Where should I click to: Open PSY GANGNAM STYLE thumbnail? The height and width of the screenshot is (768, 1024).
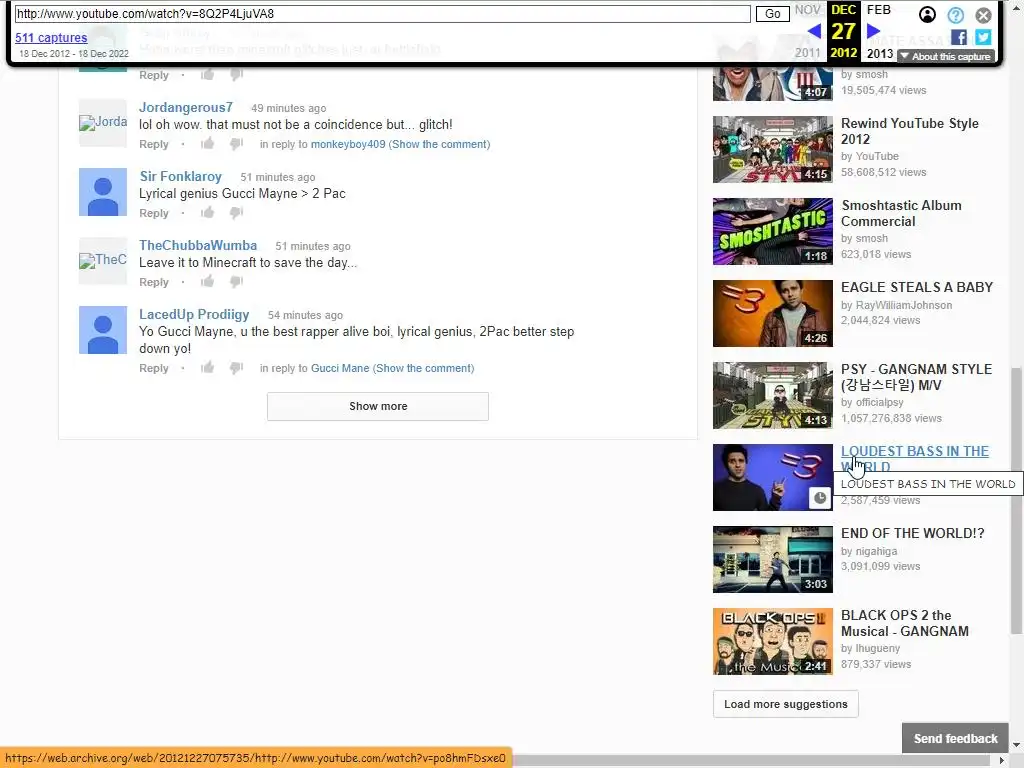click(x=773, y=396)
